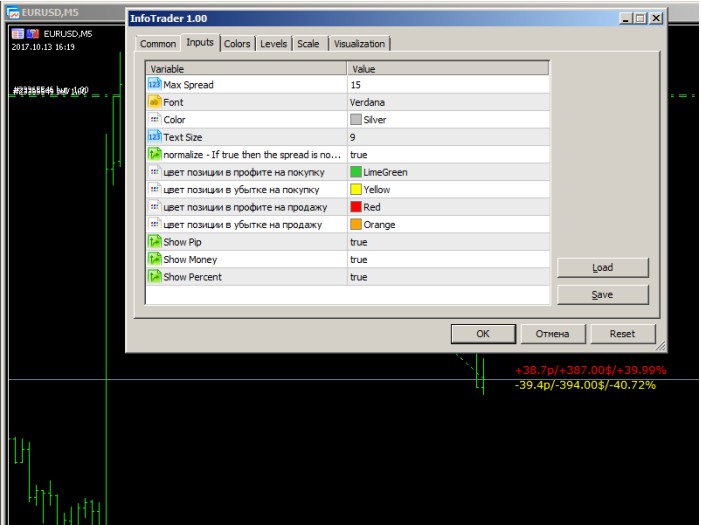This screenshot has height=525, width=701.
Task: Change the Show Money value true
Action: click(448, 259)
